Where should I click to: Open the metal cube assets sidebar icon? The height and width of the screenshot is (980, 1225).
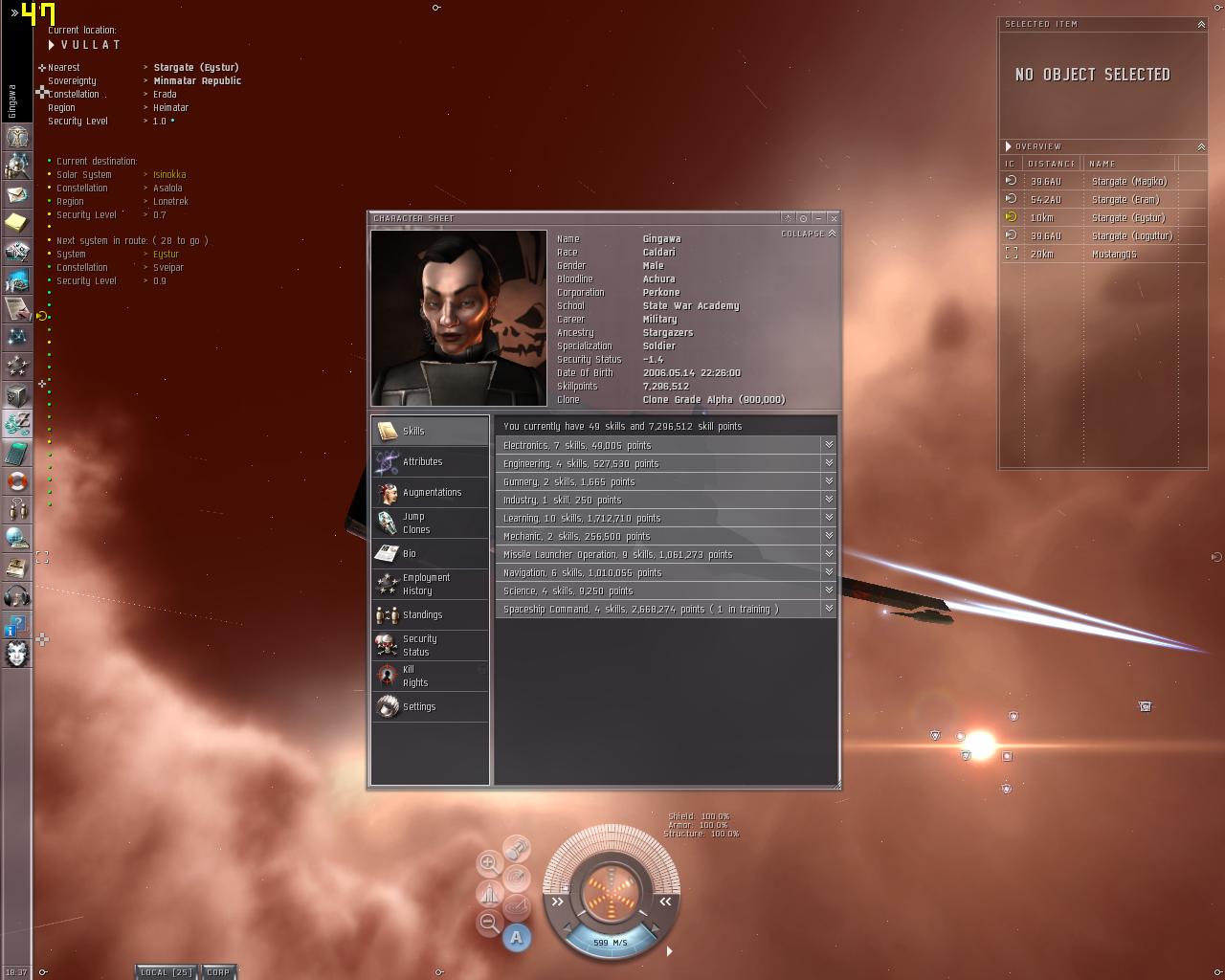(16, 395)
